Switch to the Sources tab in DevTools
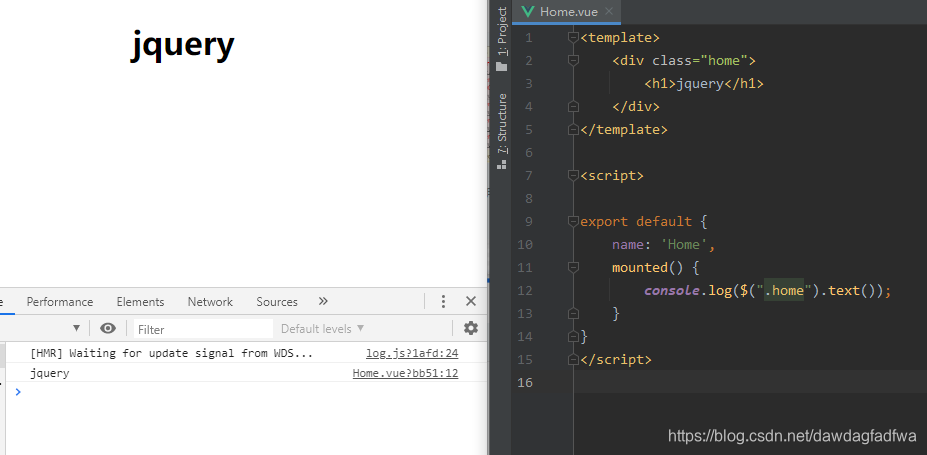Viewport: 927px width, 455px height. click(277, 301)
